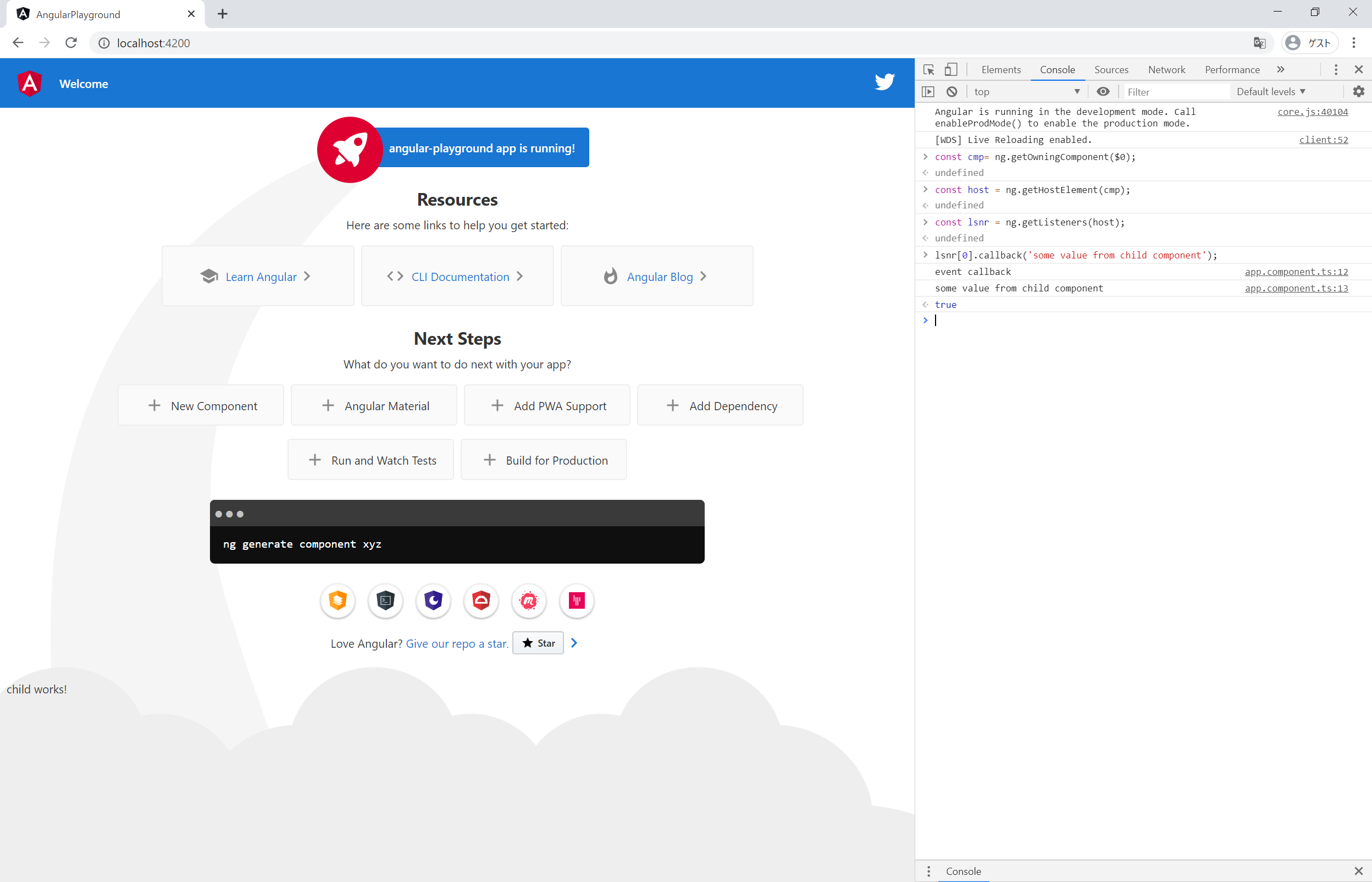
Task: Open DevTools three-dot customize menu
Action: point(1336,70)
